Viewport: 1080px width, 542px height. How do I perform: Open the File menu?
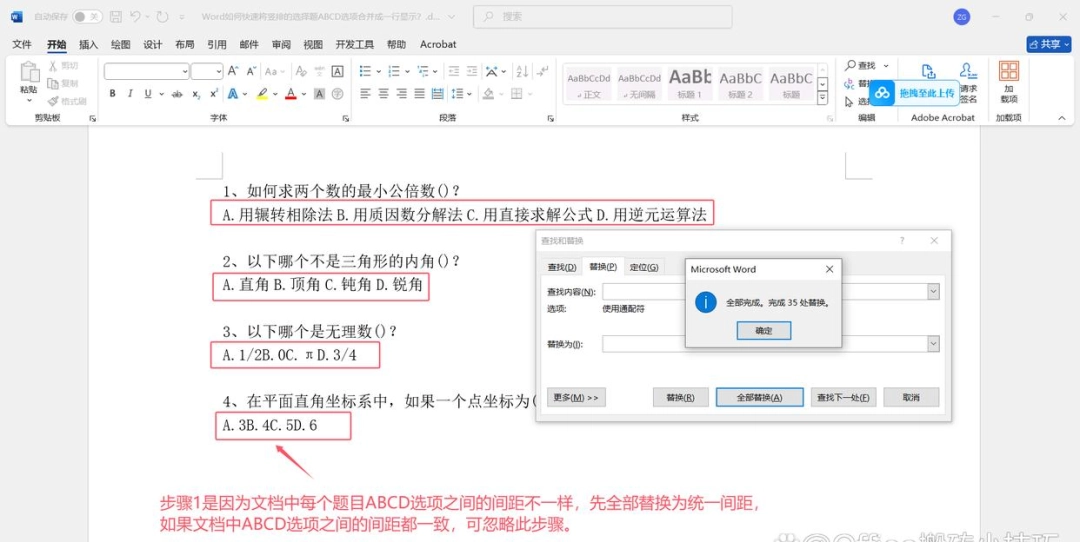tap(22, 44)
